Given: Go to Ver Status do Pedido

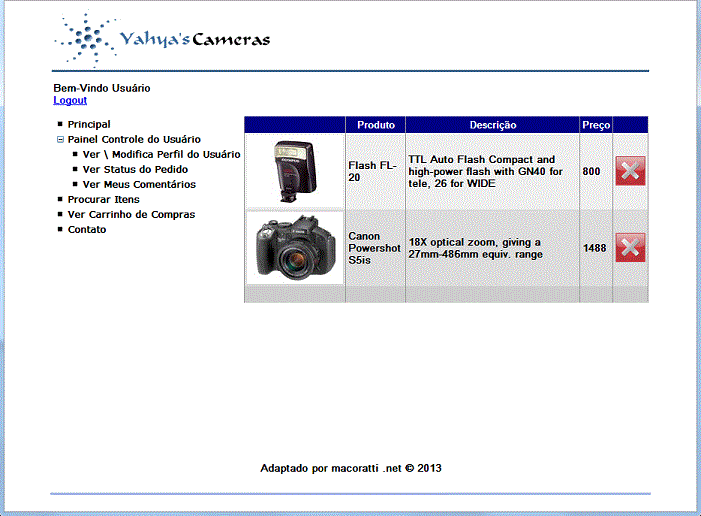Looking at the screenshot, I should (x=135, y=169).
